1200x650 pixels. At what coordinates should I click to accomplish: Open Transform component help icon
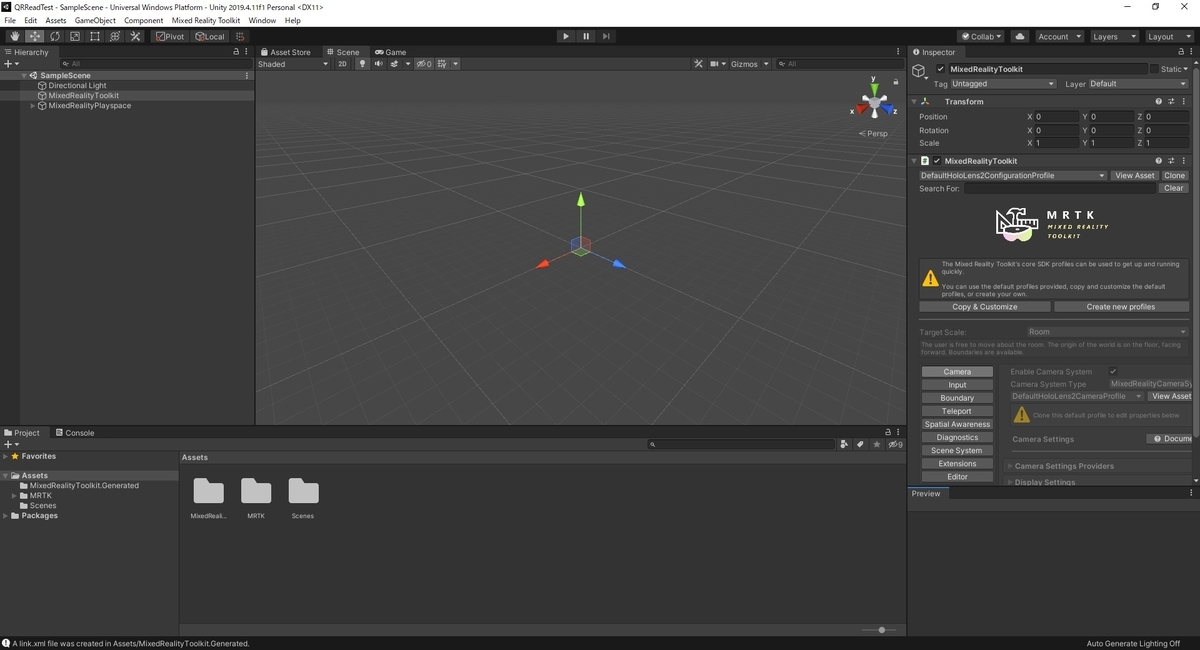[x=1159, y=101]
